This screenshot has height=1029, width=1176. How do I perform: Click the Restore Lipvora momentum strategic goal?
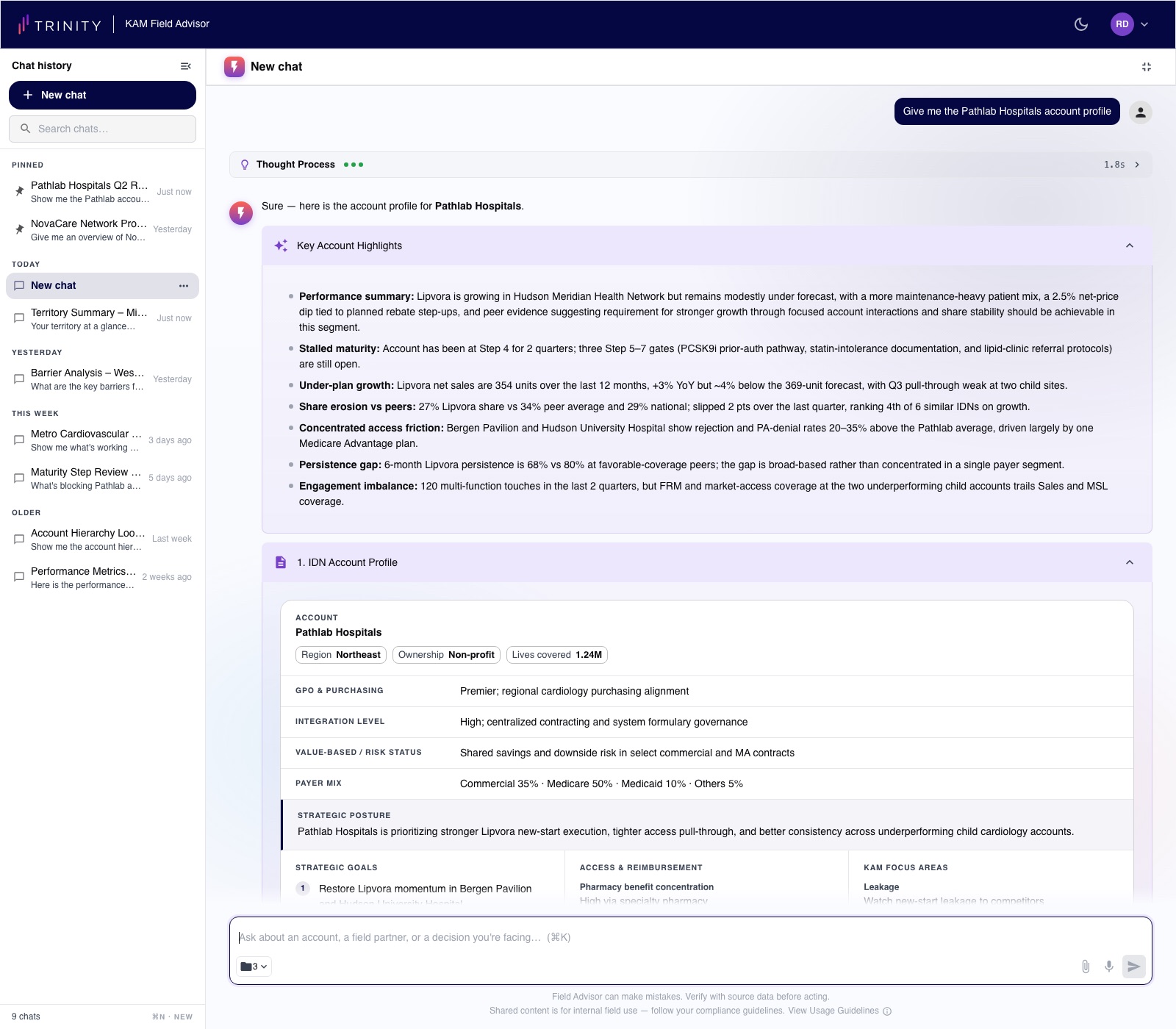coord(425,889)
